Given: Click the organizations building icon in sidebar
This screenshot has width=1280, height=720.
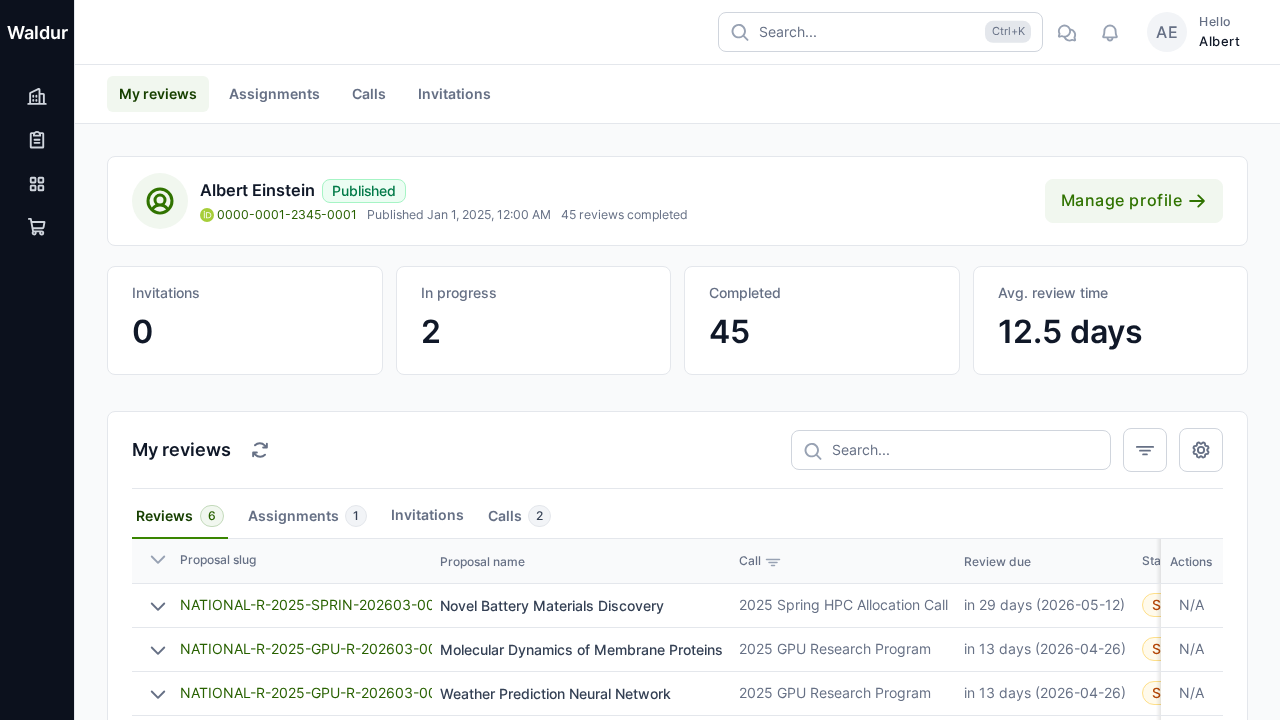Looking at the screenshot, I should coord(37,97).
